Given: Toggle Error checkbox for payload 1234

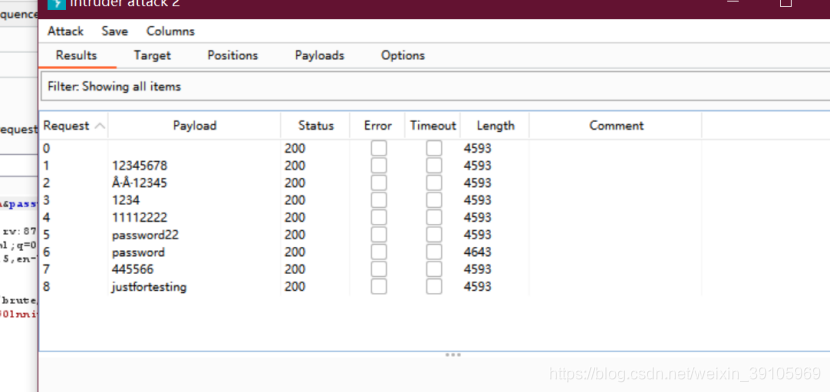Looking at the screenshot, I should click(378, 200).
